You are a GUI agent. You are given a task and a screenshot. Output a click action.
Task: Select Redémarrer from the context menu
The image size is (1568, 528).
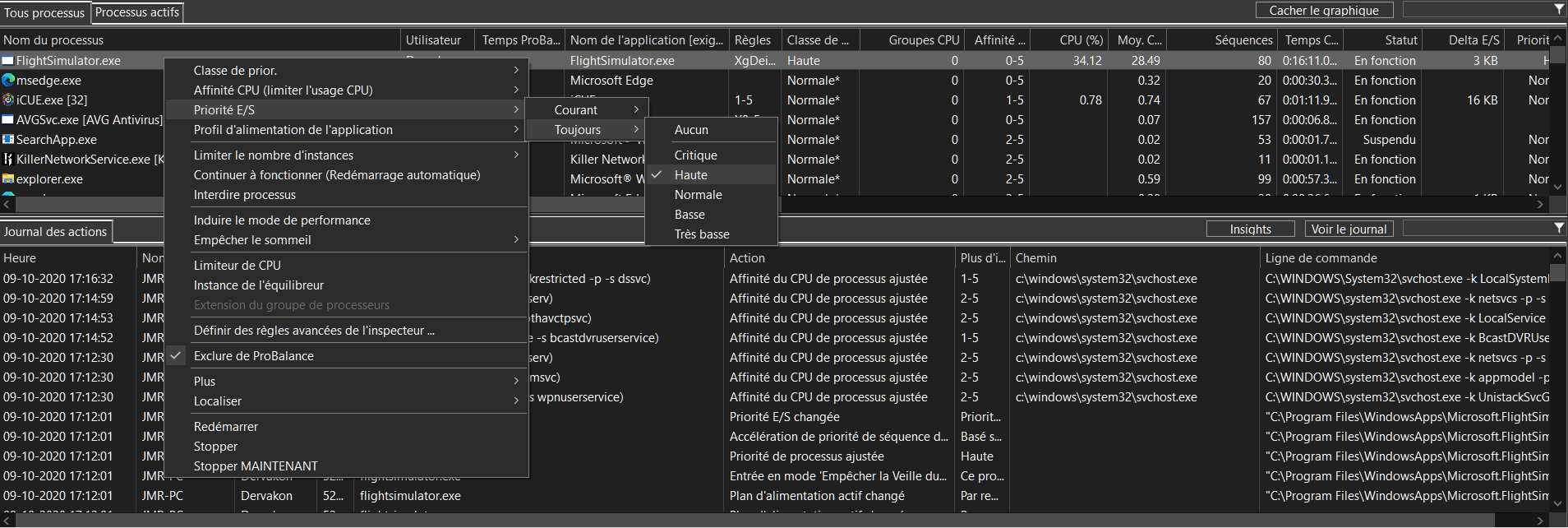pos(346,427)
